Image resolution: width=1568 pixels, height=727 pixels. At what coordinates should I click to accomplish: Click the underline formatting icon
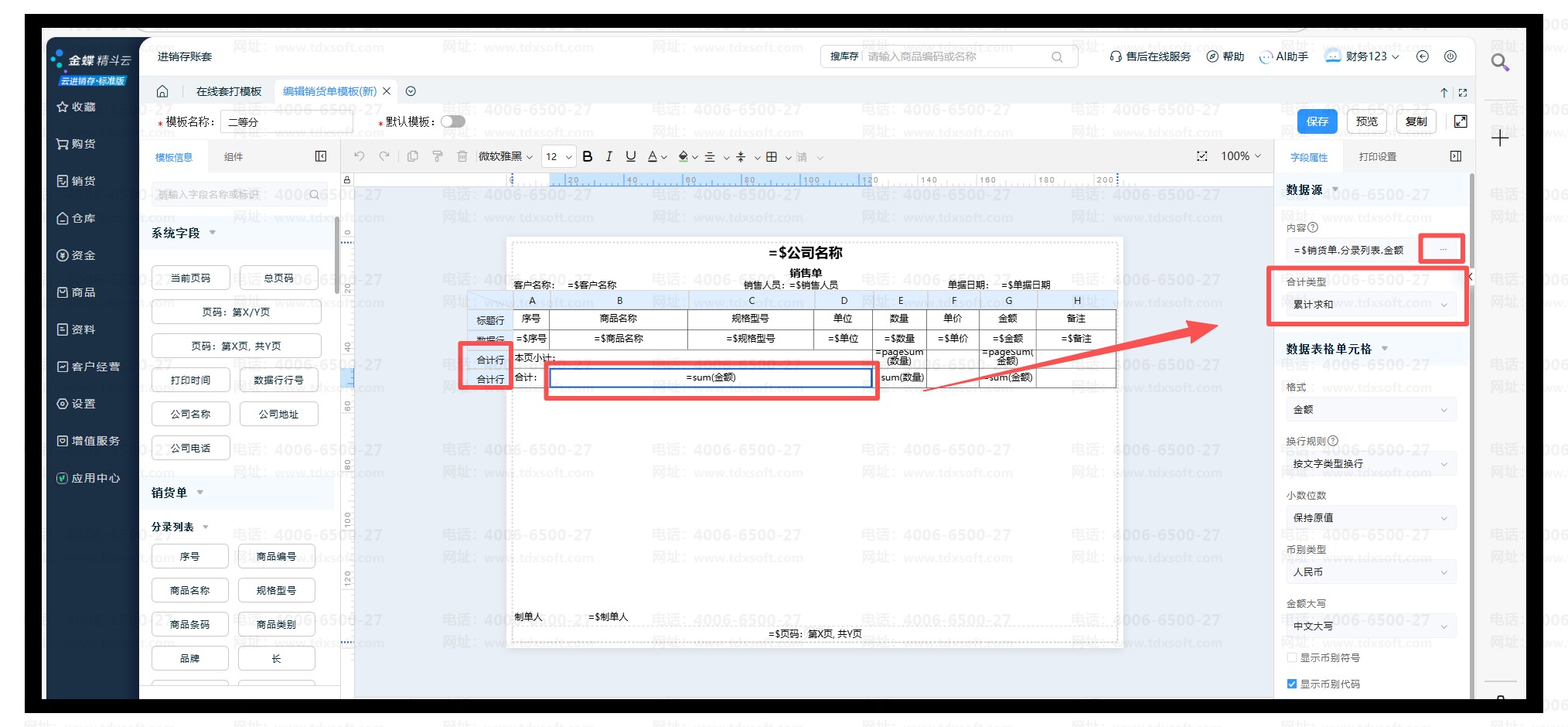[x=631, y=157]
